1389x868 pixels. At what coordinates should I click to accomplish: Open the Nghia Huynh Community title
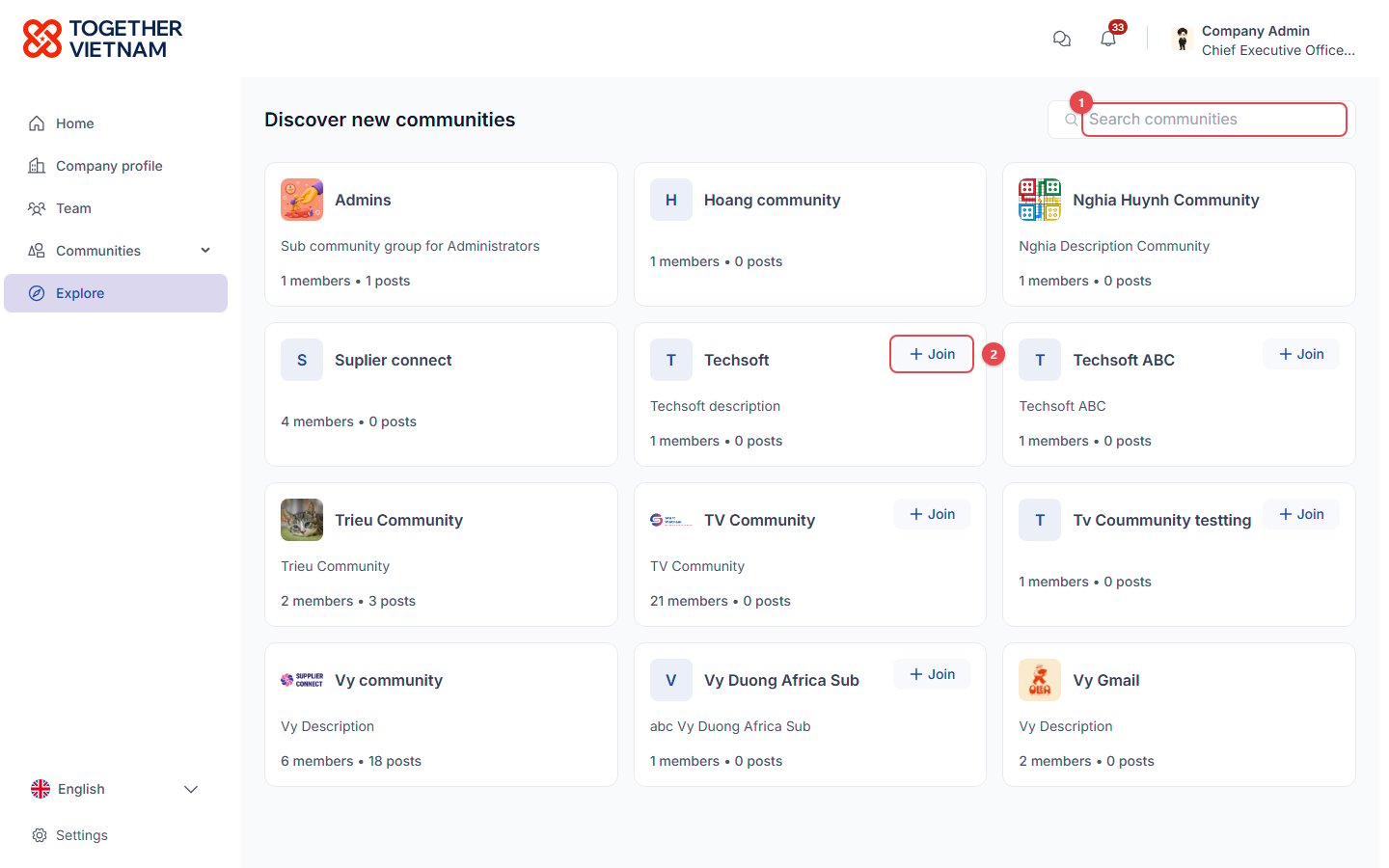click(x=1166, y=200)
